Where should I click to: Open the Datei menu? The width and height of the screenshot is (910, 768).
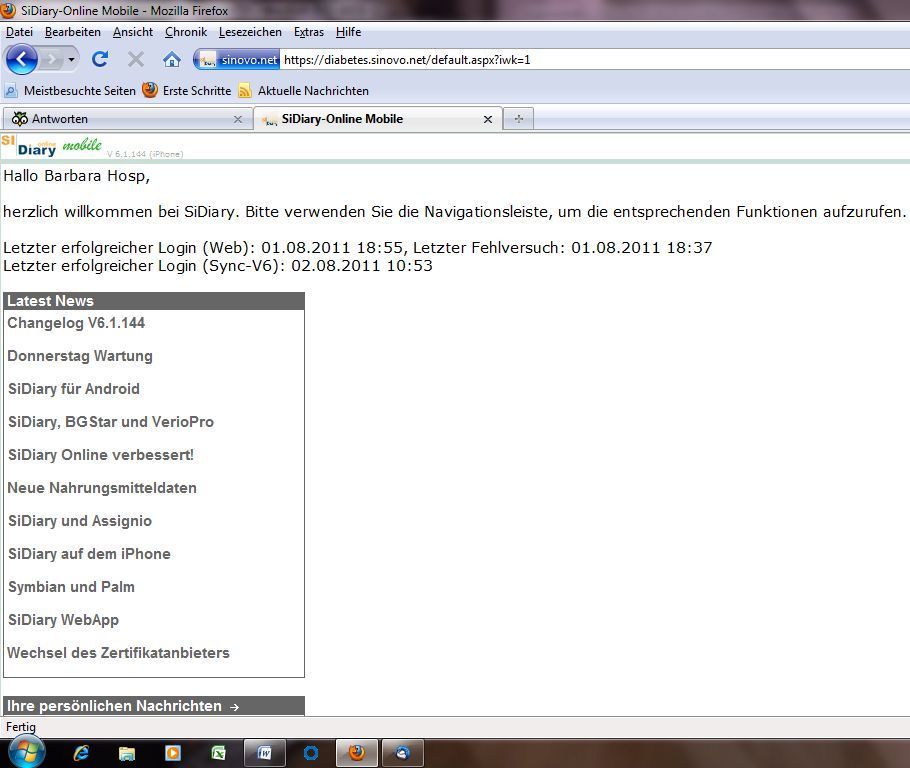point(19,32)
